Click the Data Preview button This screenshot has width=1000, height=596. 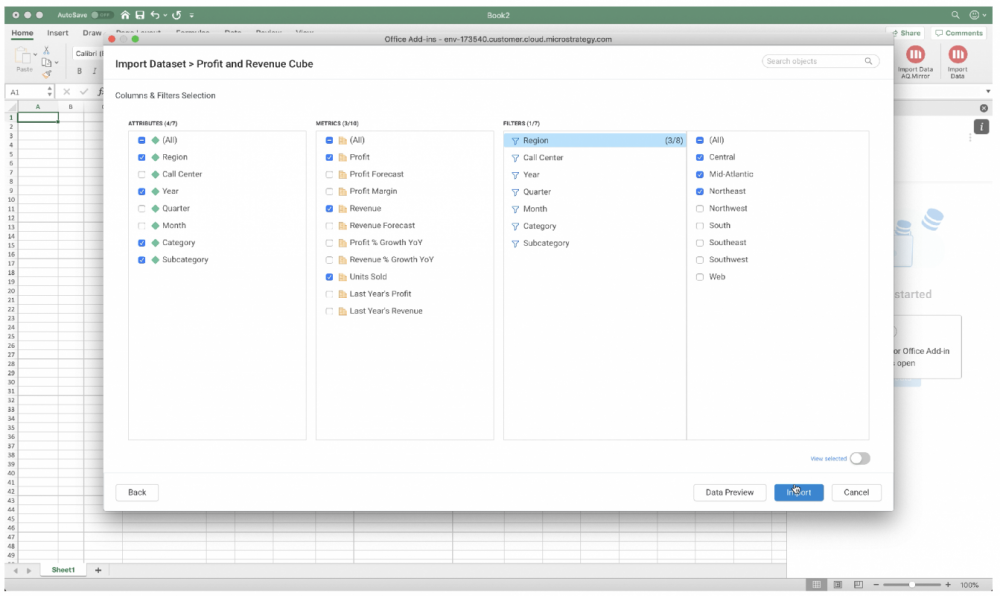(x=730, y=492)
